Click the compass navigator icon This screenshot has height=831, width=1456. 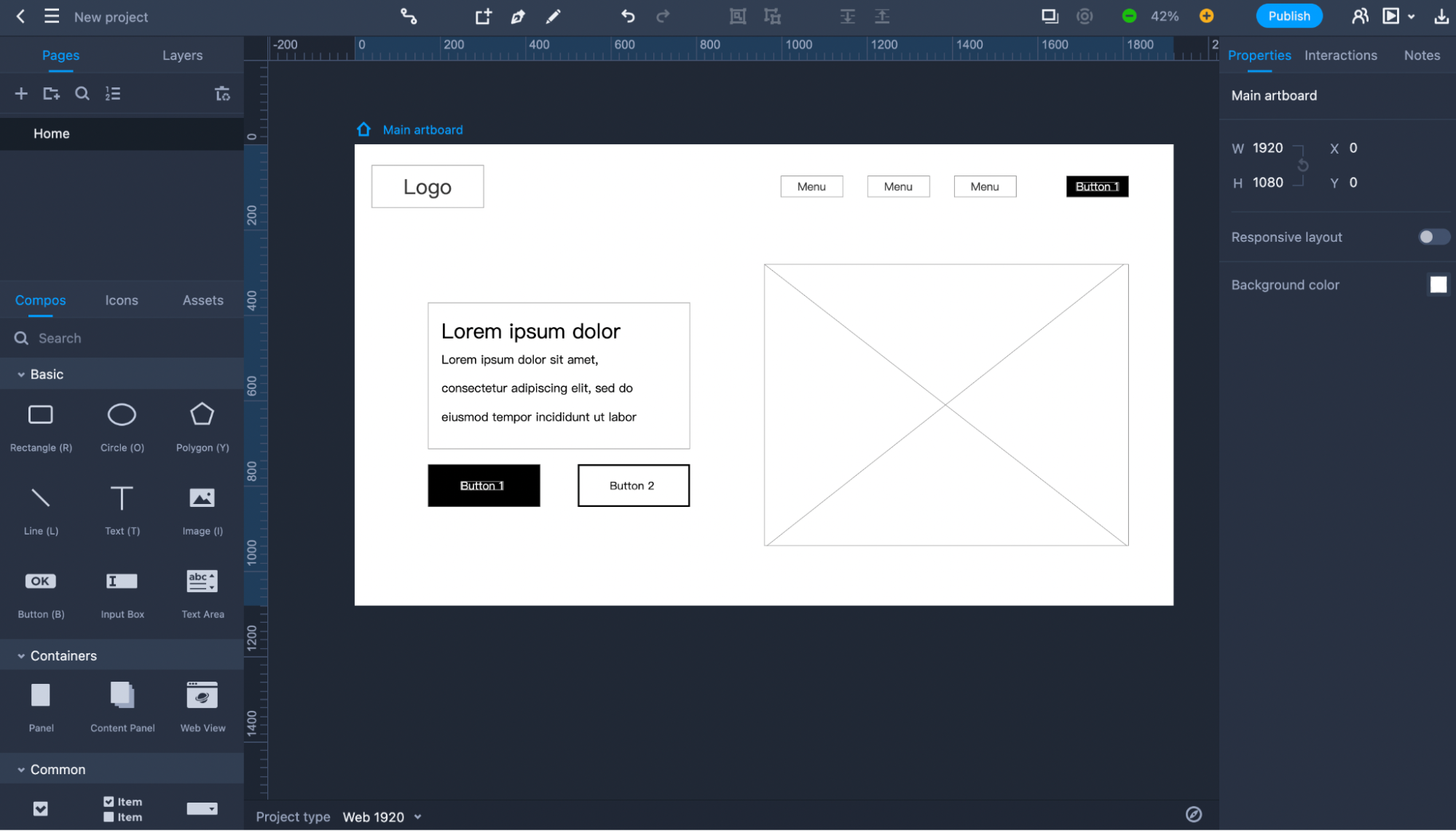click(1194, 814)
